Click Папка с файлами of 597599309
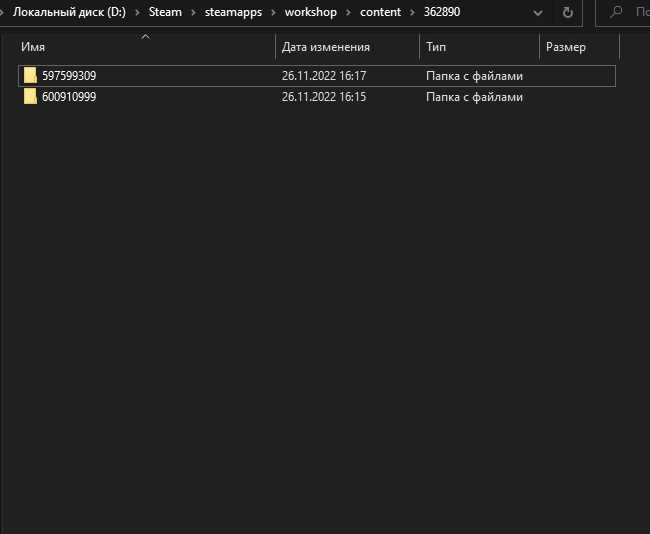 pyautogui.click(x=474, y=76)
